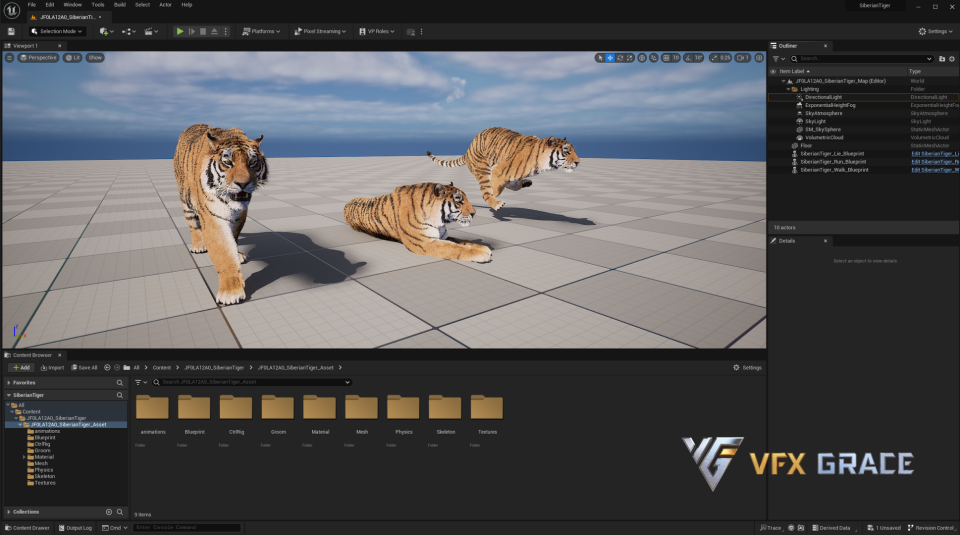Click the Play in editor button

coord(180,31)
